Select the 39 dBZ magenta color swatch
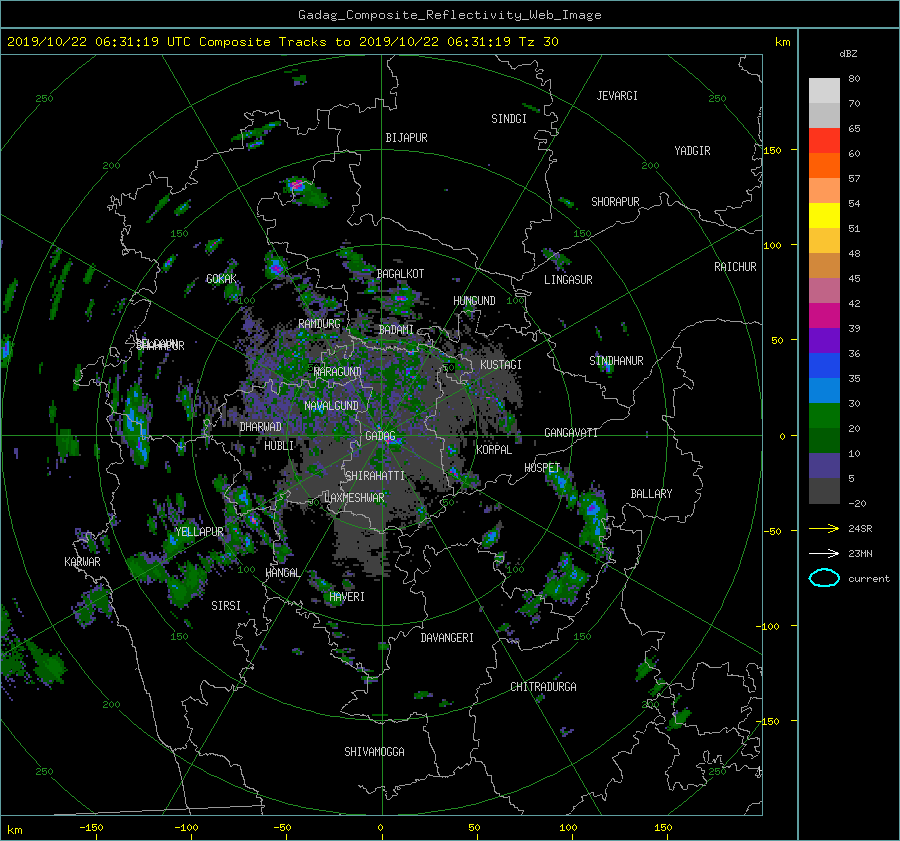 click(x=824, y=316)
